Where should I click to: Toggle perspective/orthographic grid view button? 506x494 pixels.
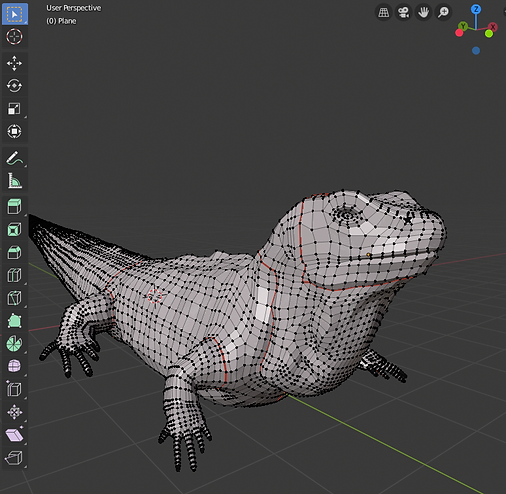[x=384, y=13]
